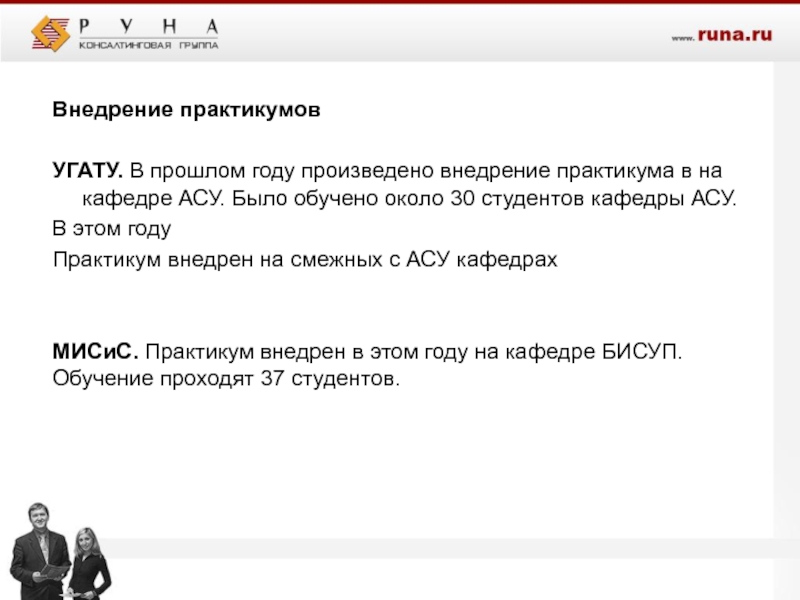This screenshot has width=800, height=600.
Task: Click the bold word 'МИСиС.'
Action: click(x=95, y=352)
